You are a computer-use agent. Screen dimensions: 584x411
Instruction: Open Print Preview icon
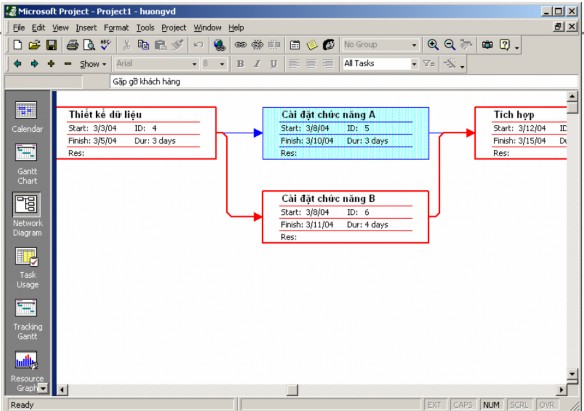pyautogui.click(x=89, y=45)
